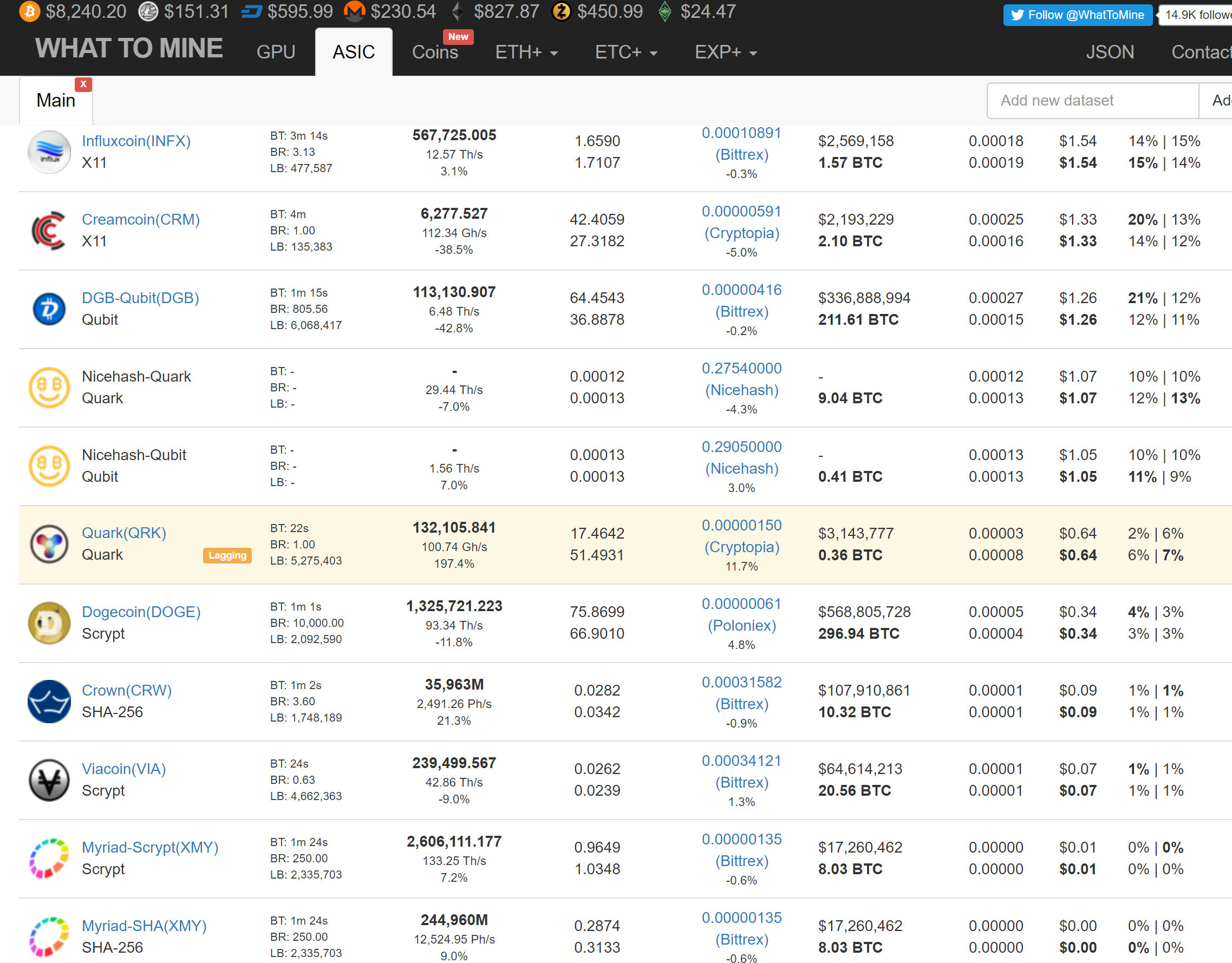1232x963 pixels.
Task: Open Dogecoin's Poloniex exchange link
Action: [x=741, y=625]
